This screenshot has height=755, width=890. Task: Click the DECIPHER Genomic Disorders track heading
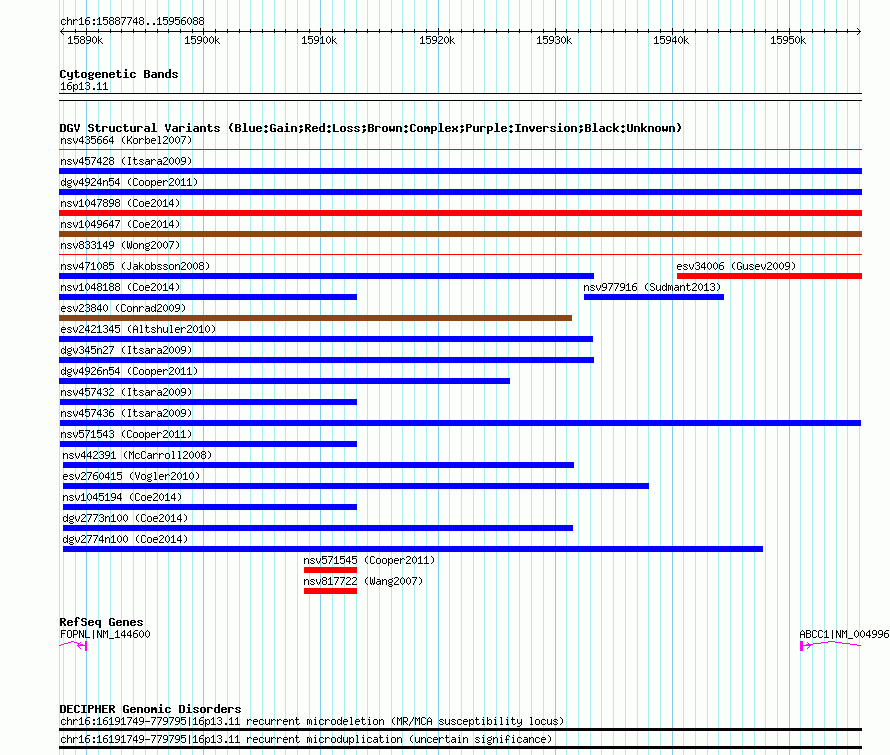[150, 709]
